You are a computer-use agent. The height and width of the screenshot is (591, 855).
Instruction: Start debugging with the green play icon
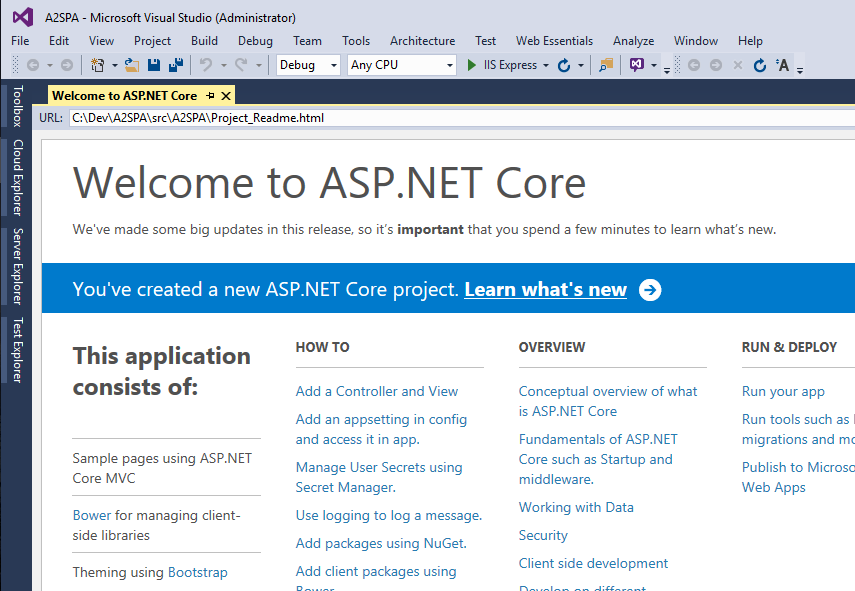pos(472,65)
